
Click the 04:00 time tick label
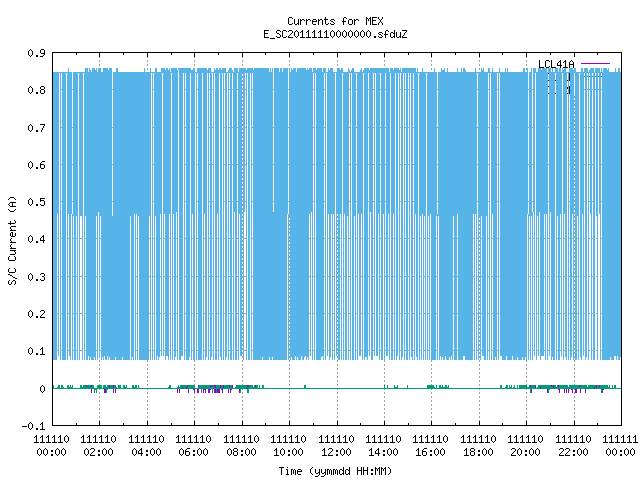[146, 452]
